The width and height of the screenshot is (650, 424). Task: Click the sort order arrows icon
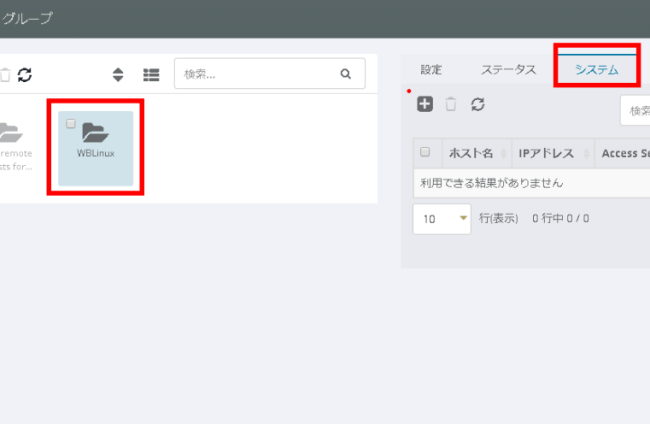[x=117, y=74]
